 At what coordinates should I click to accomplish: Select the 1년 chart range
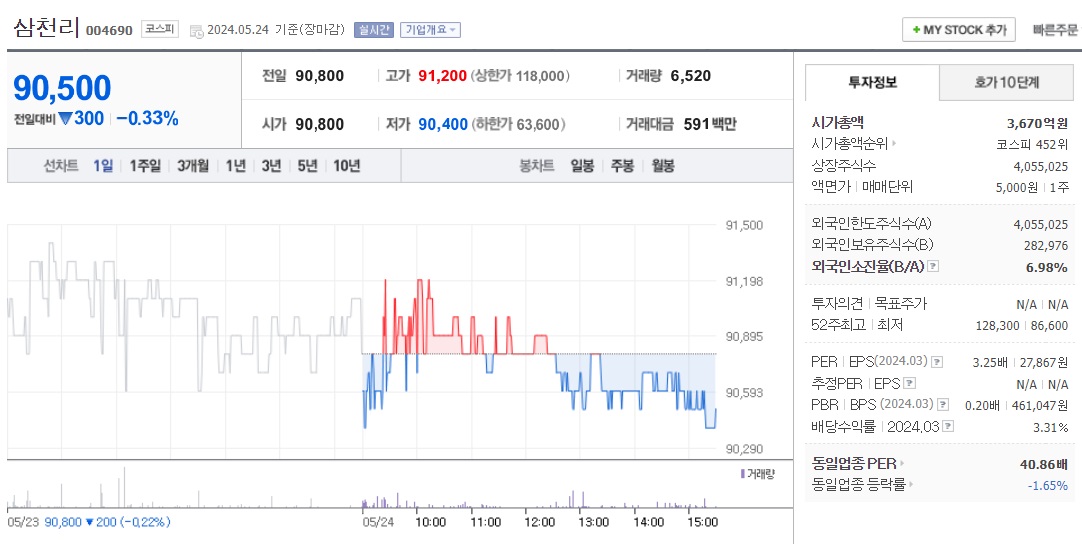tap(235, 166)
